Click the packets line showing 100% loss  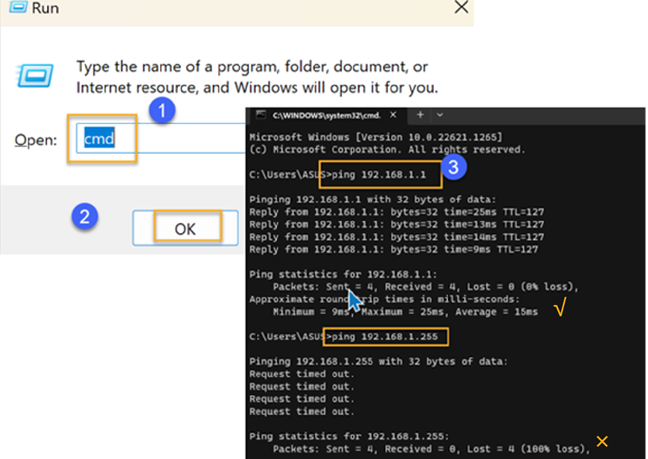431,449
